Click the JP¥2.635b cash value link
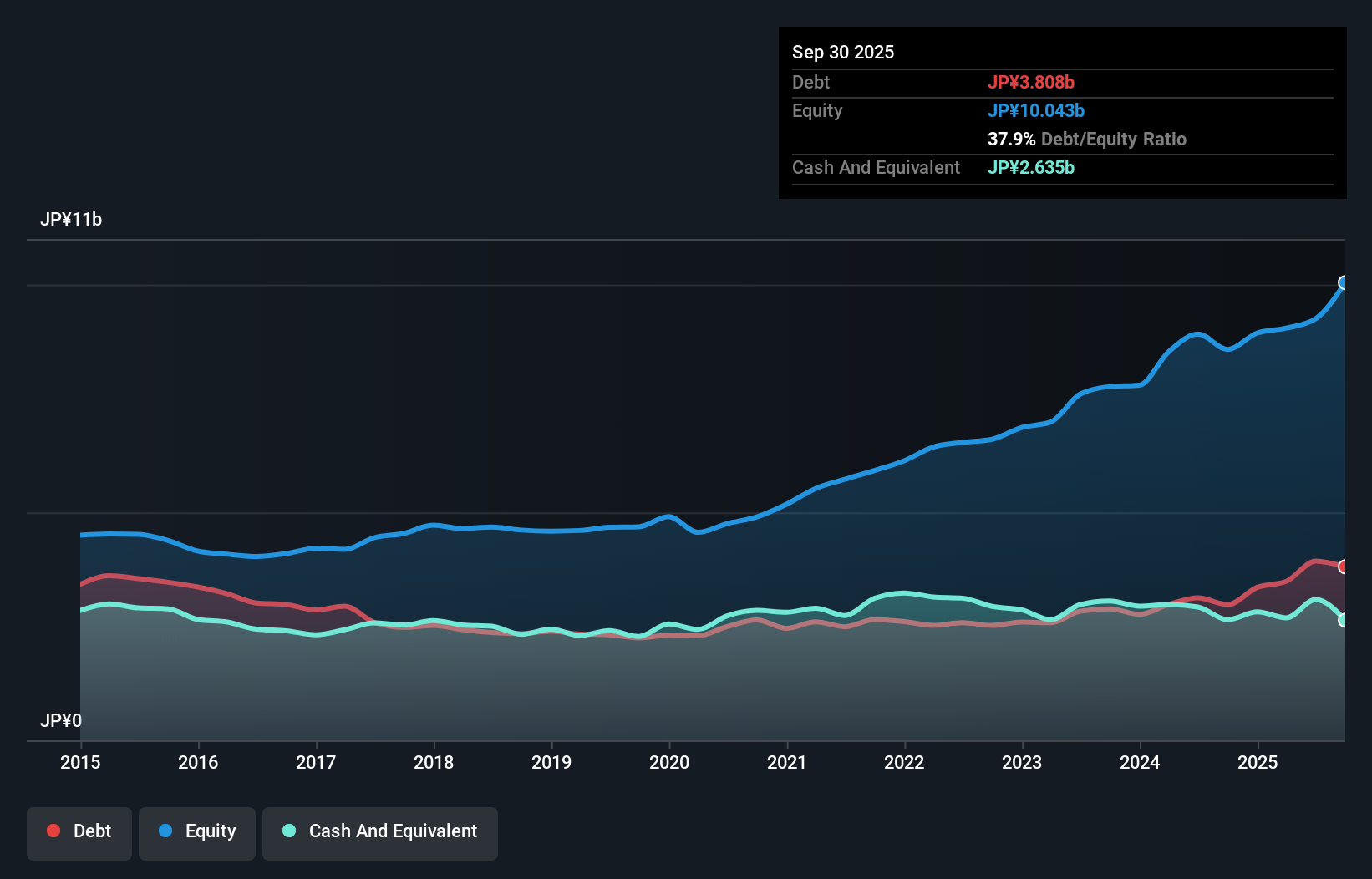The image size is (1372, 879). 1031,167
